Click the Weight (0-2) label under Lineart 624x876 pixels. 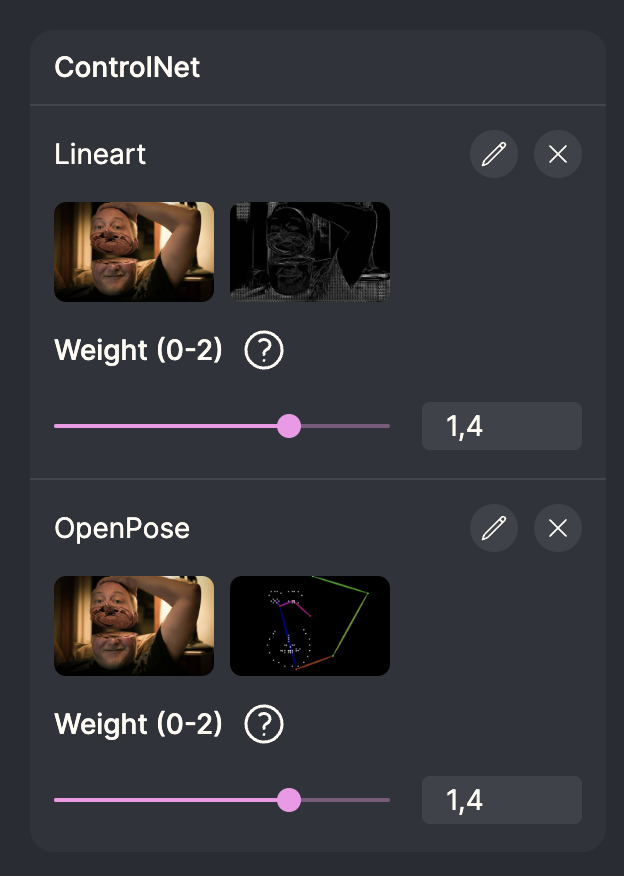point(138,351)
